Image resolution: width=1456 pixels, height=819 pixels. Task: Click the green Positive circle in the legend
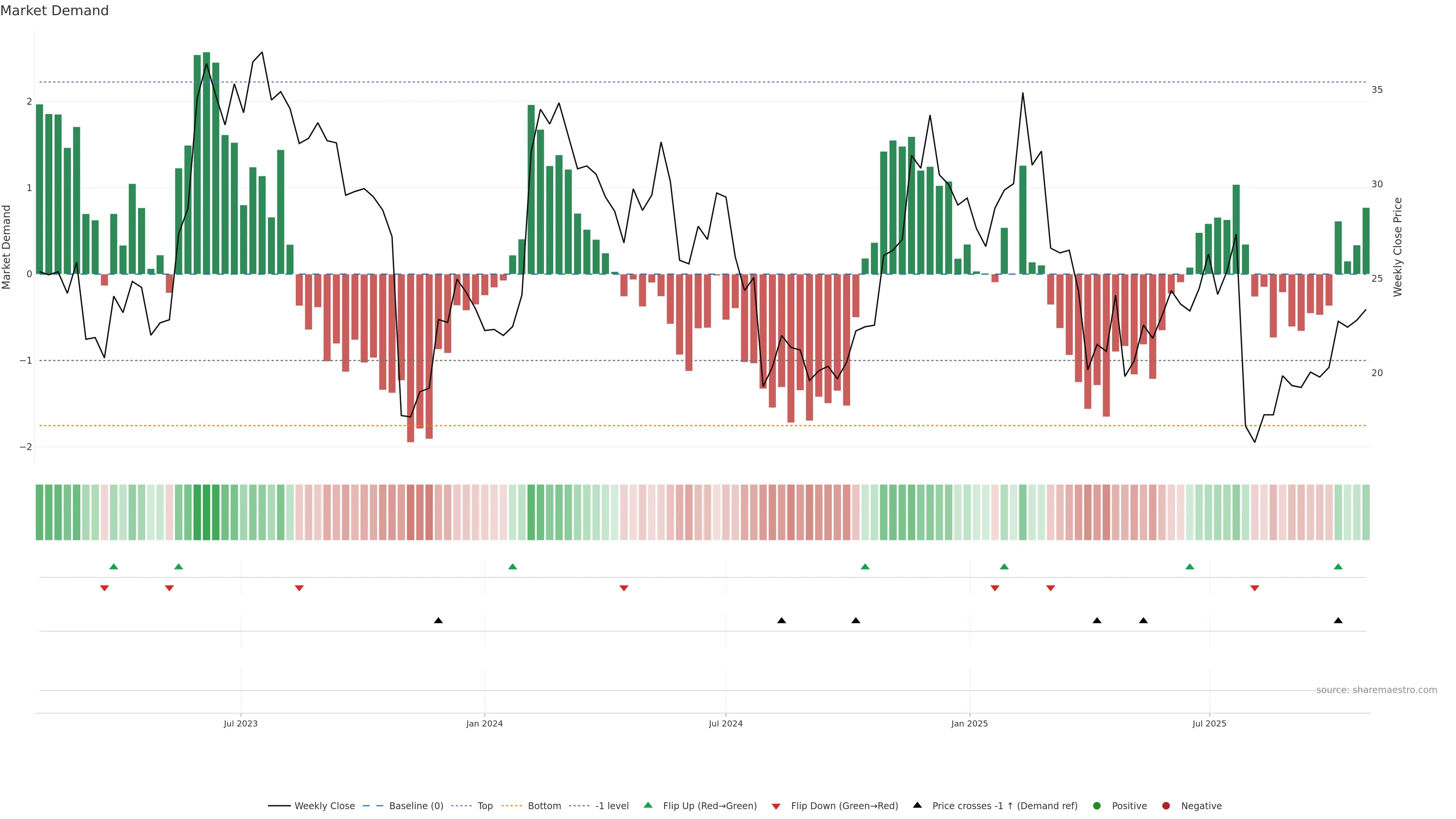[1097, 806]
